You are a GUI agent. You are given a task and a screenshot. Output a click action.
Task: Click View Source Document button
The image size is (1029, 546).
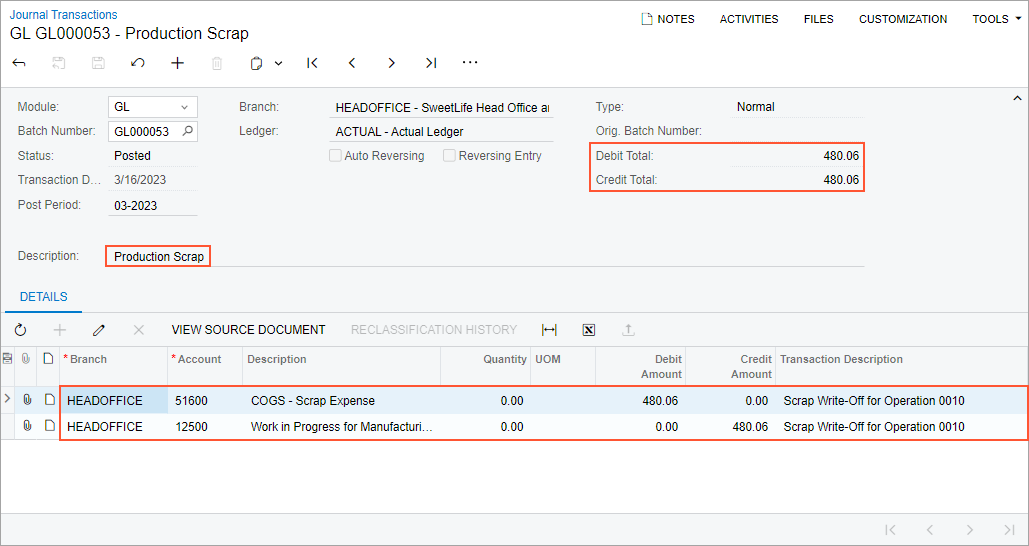(248, 330)
